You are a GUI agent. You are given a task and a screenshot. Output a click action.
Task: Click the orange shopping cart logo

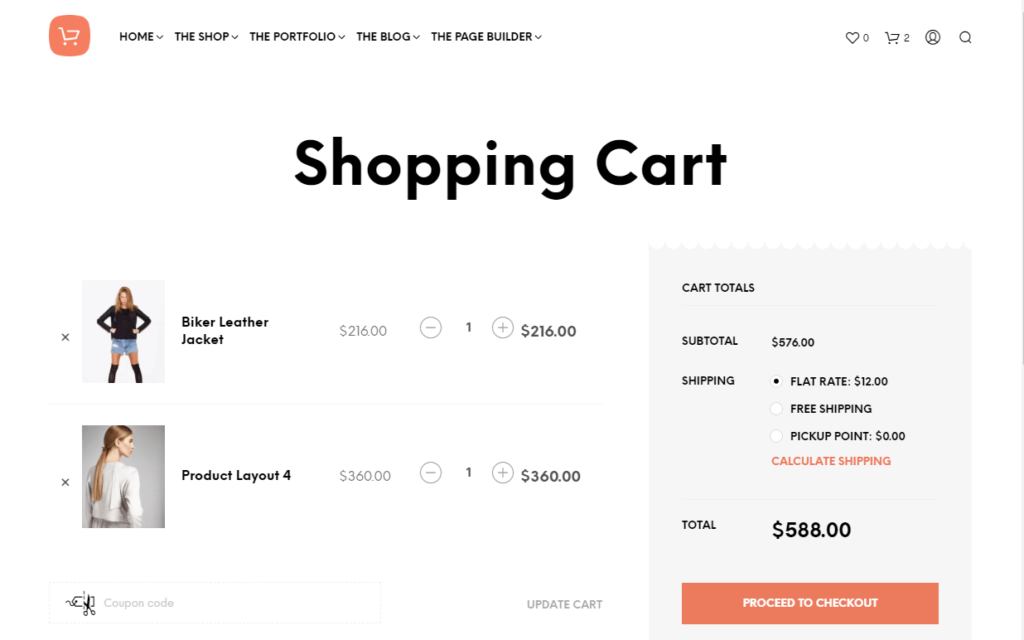[x=69, y=36]
